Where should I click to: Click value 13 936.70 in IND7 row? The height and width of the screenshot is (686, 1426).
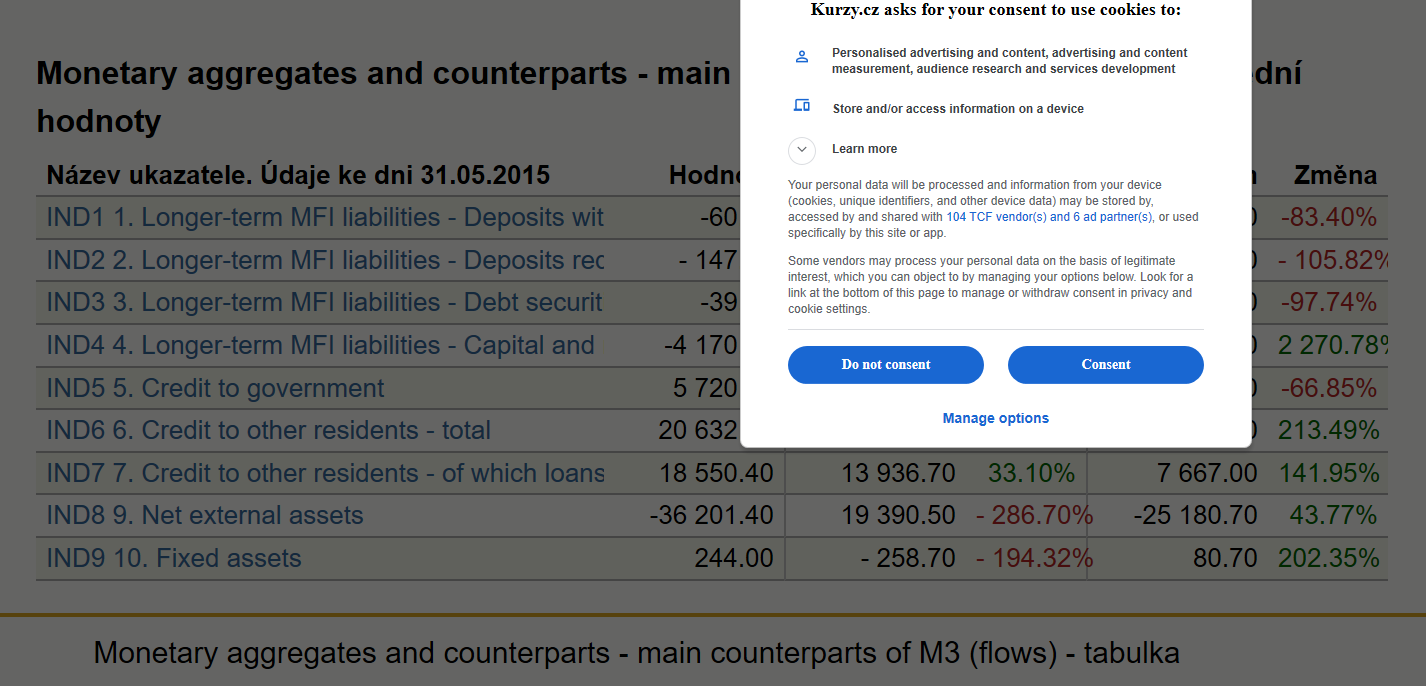(x=897, y=473)
